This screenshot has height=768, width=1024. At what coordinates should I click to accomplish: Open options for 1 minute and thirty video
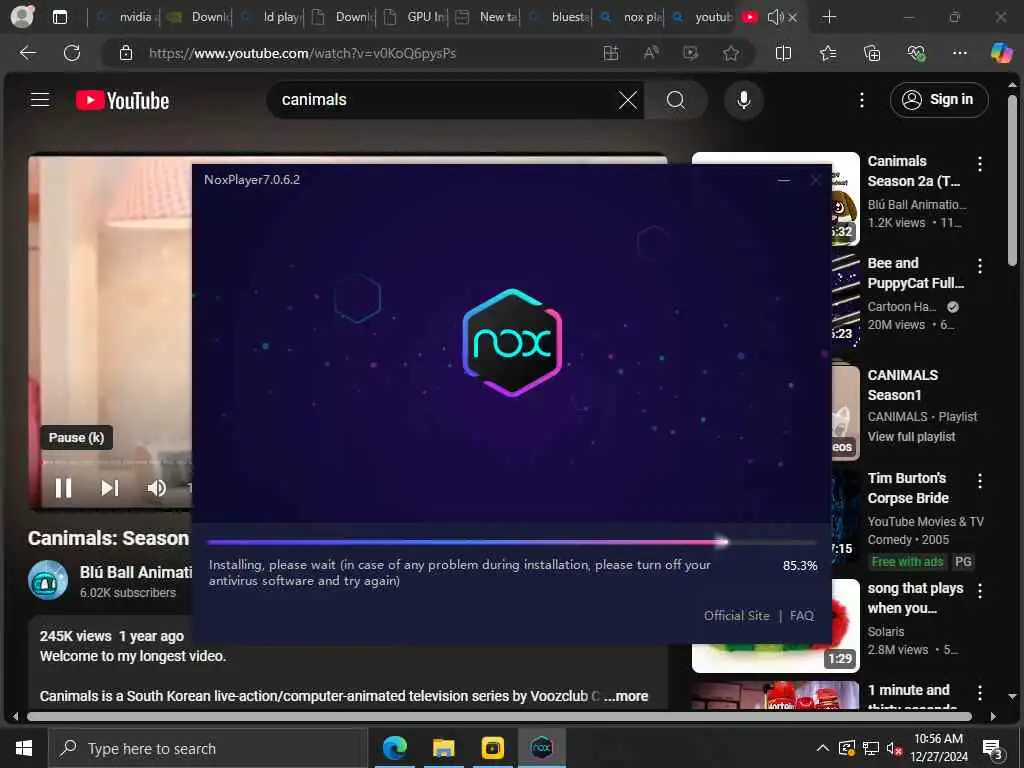click(x=979, y=693)
